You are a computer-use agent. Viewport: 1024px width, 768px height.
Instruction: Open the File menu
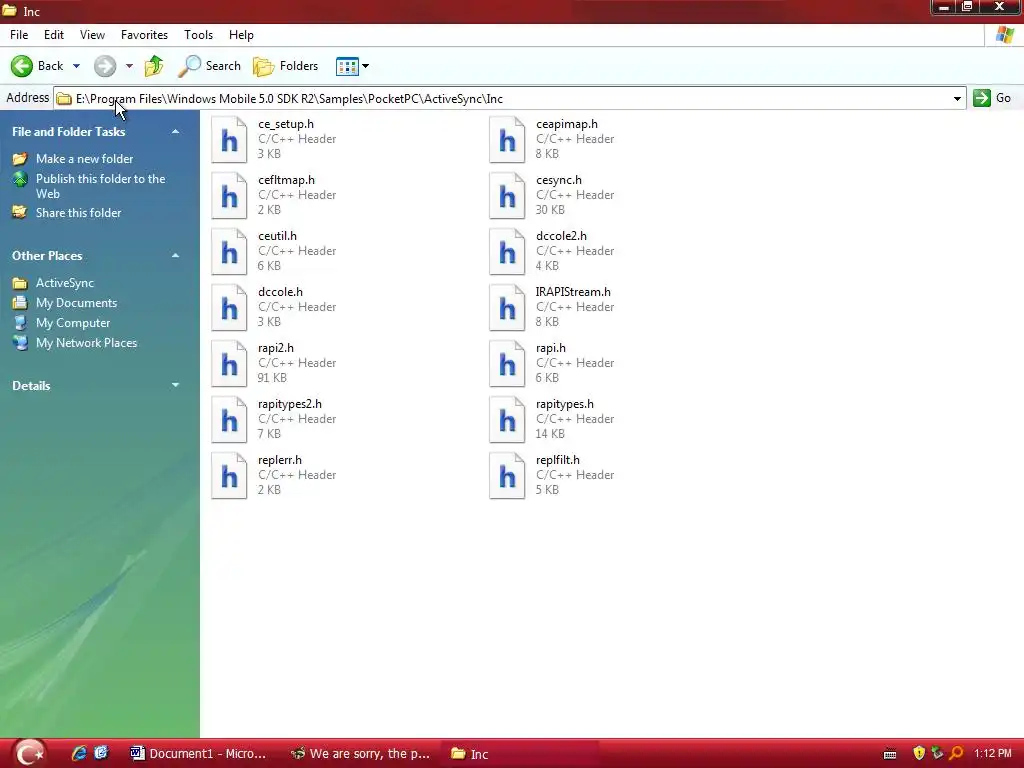pos(19,35)
